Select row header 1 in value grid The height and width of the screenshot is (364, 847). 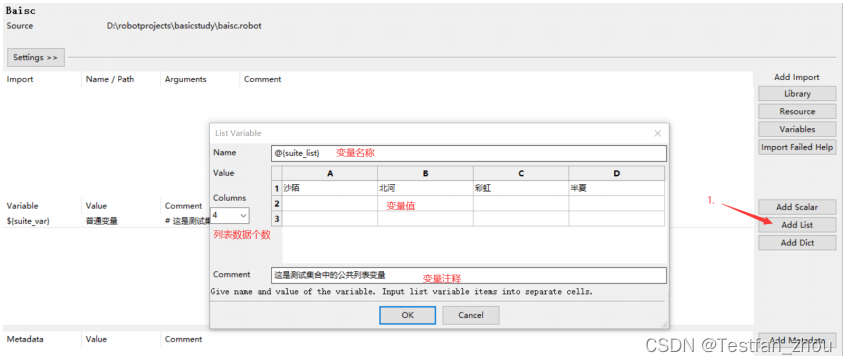point(277,188)
